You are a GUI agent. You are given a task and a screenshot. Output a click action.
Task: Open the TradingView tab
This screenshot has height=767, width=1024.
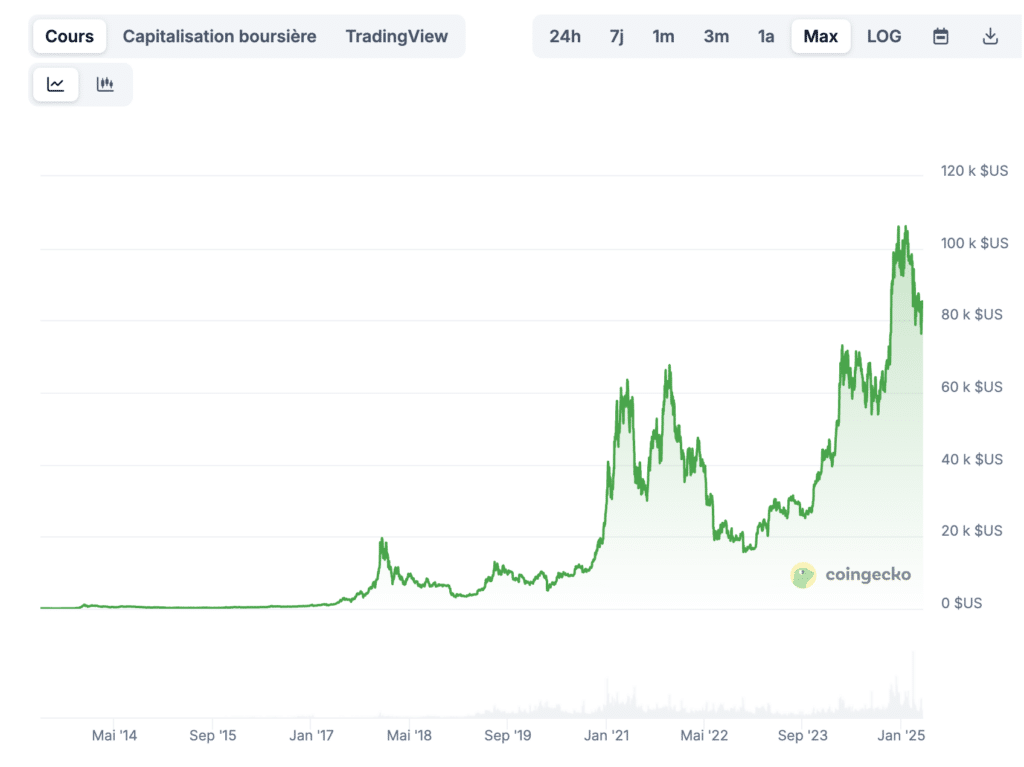[396, 37]
